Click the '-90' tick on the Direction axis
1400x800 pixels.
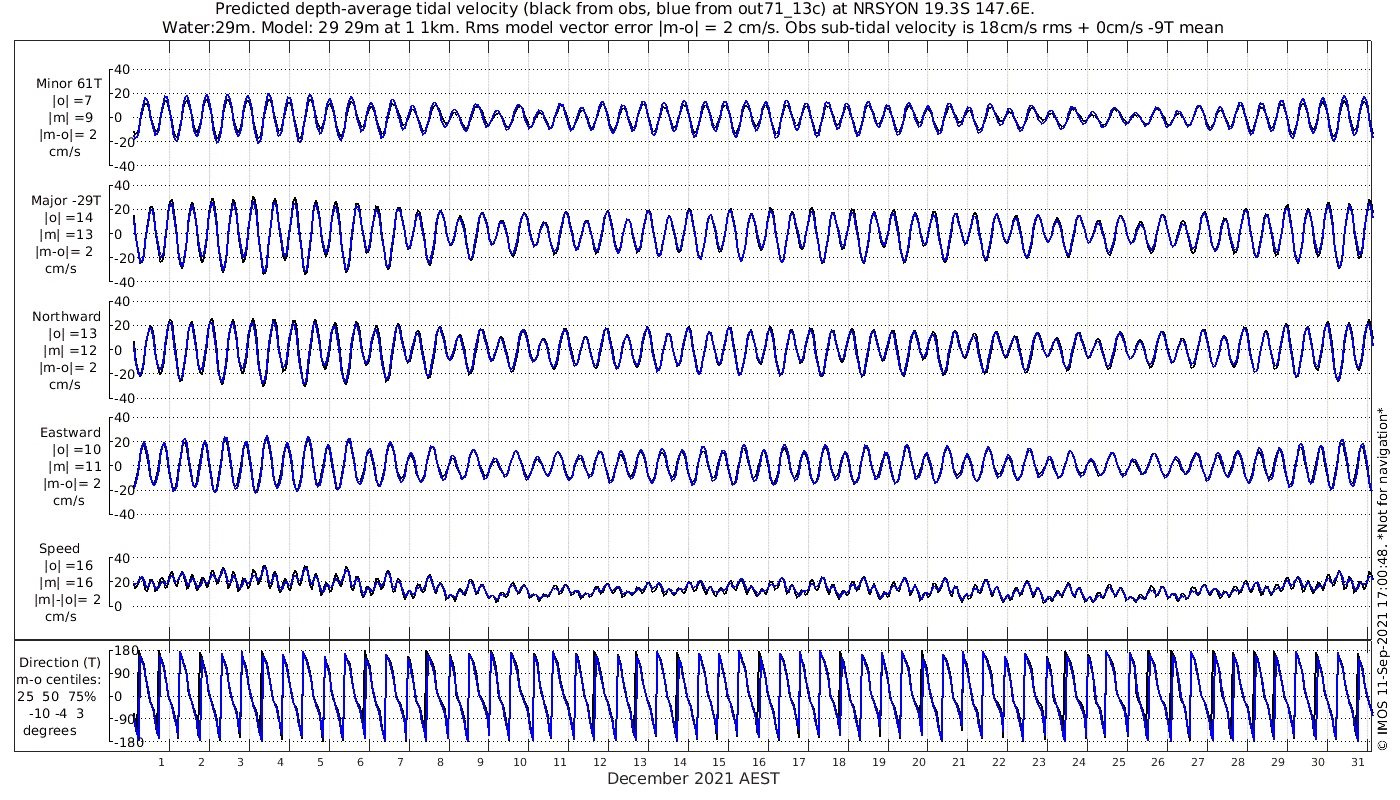coord(126,719)
